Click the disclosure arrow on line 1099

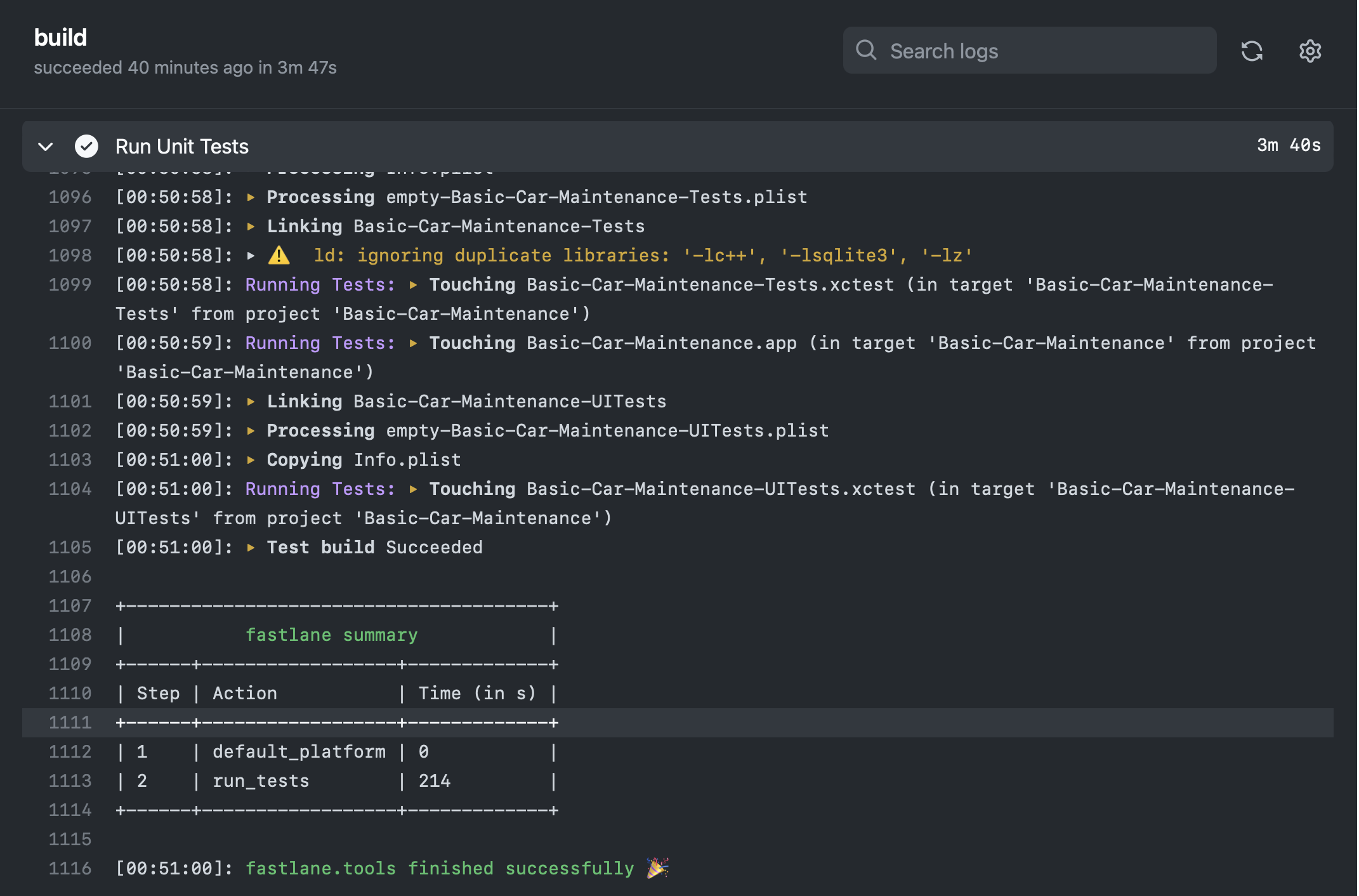413,285
